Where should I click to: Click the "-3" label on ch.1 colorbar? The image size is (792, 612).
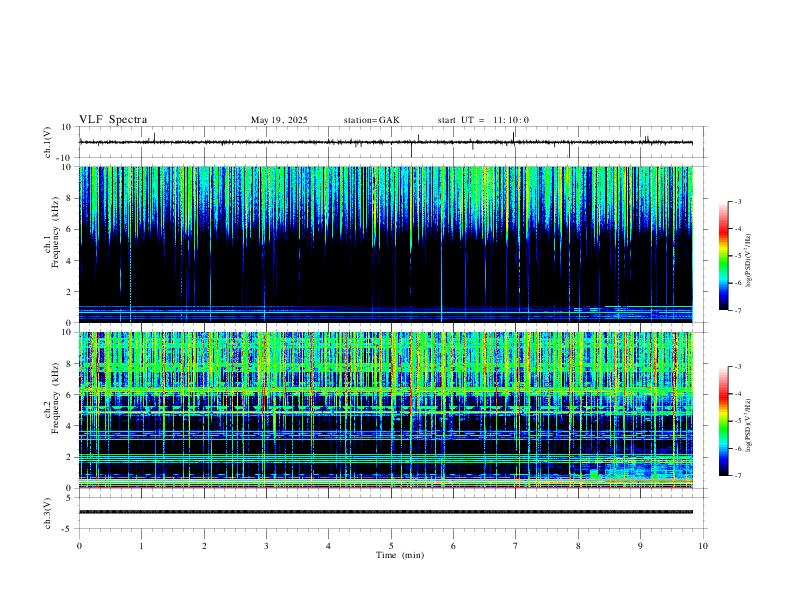point(737,201)
